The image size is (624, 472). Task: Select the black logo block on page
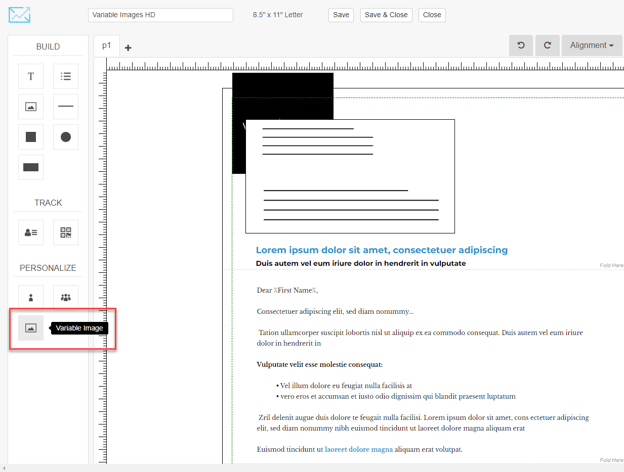tap(283, 96)
